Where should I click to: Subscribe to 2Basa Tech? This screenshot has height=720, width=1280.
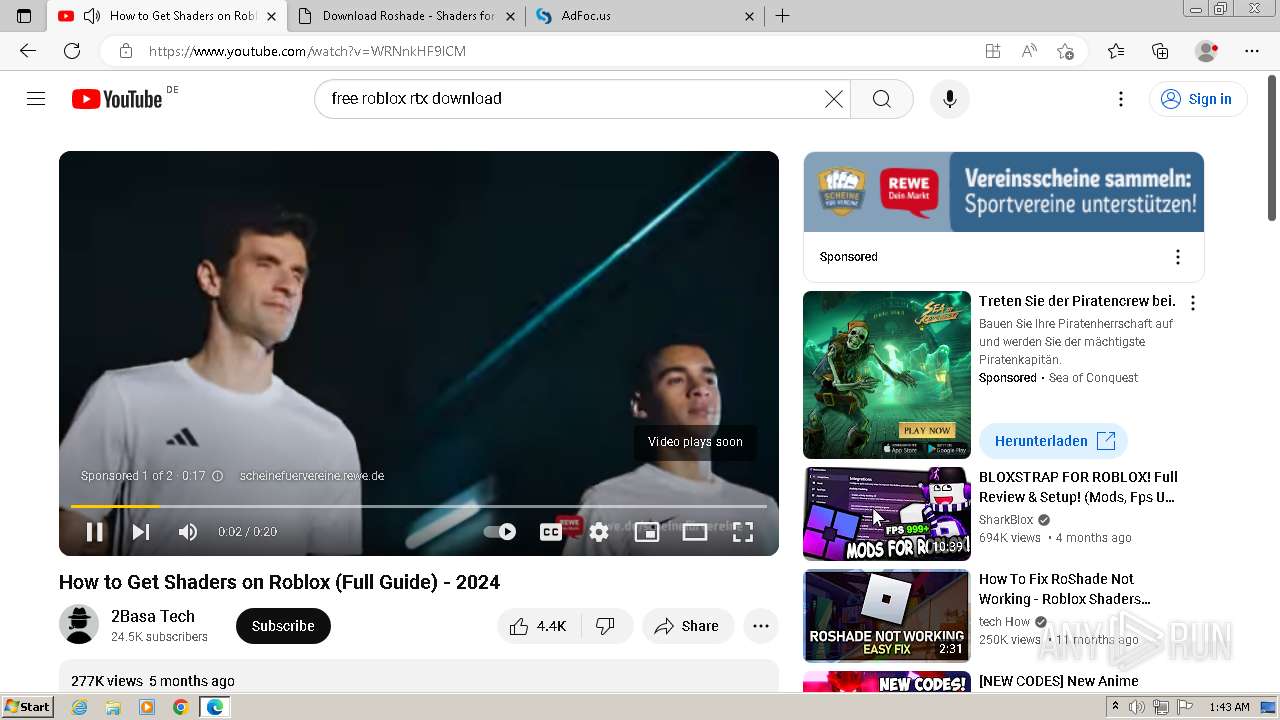pos(283,626)
